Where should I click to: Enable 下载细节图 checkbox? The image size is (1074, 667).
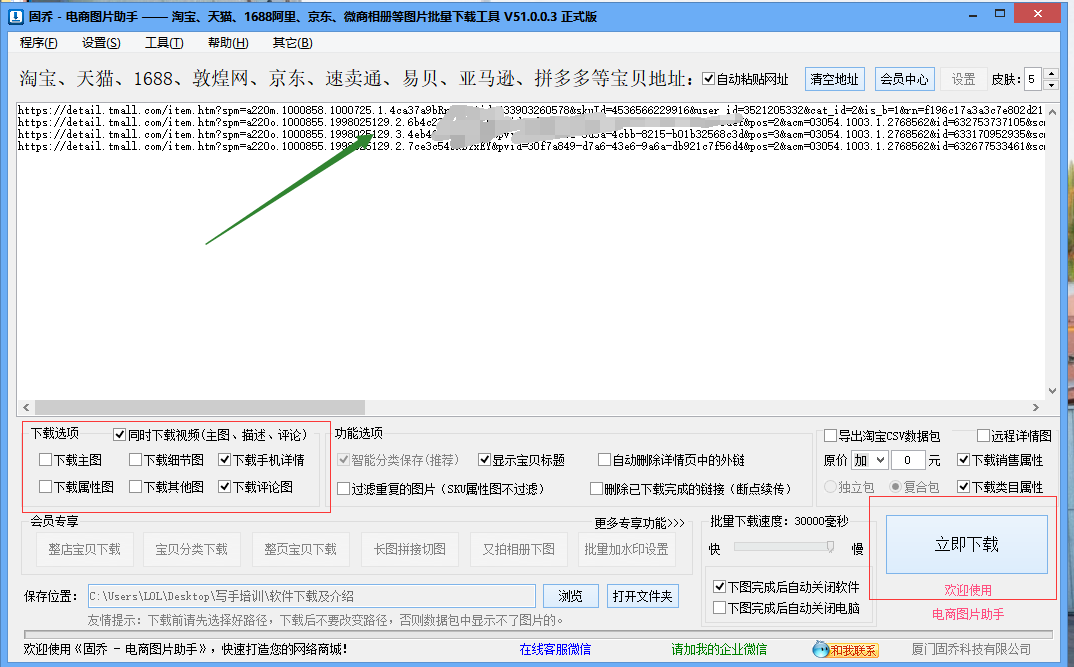pos(135,460)
